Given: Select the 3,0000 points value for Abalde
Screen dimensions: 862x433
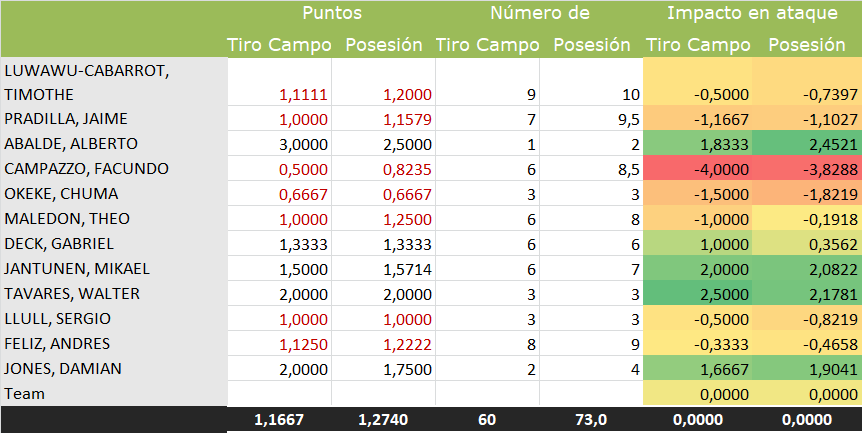Looking at the screenshot, I should 279,144.
